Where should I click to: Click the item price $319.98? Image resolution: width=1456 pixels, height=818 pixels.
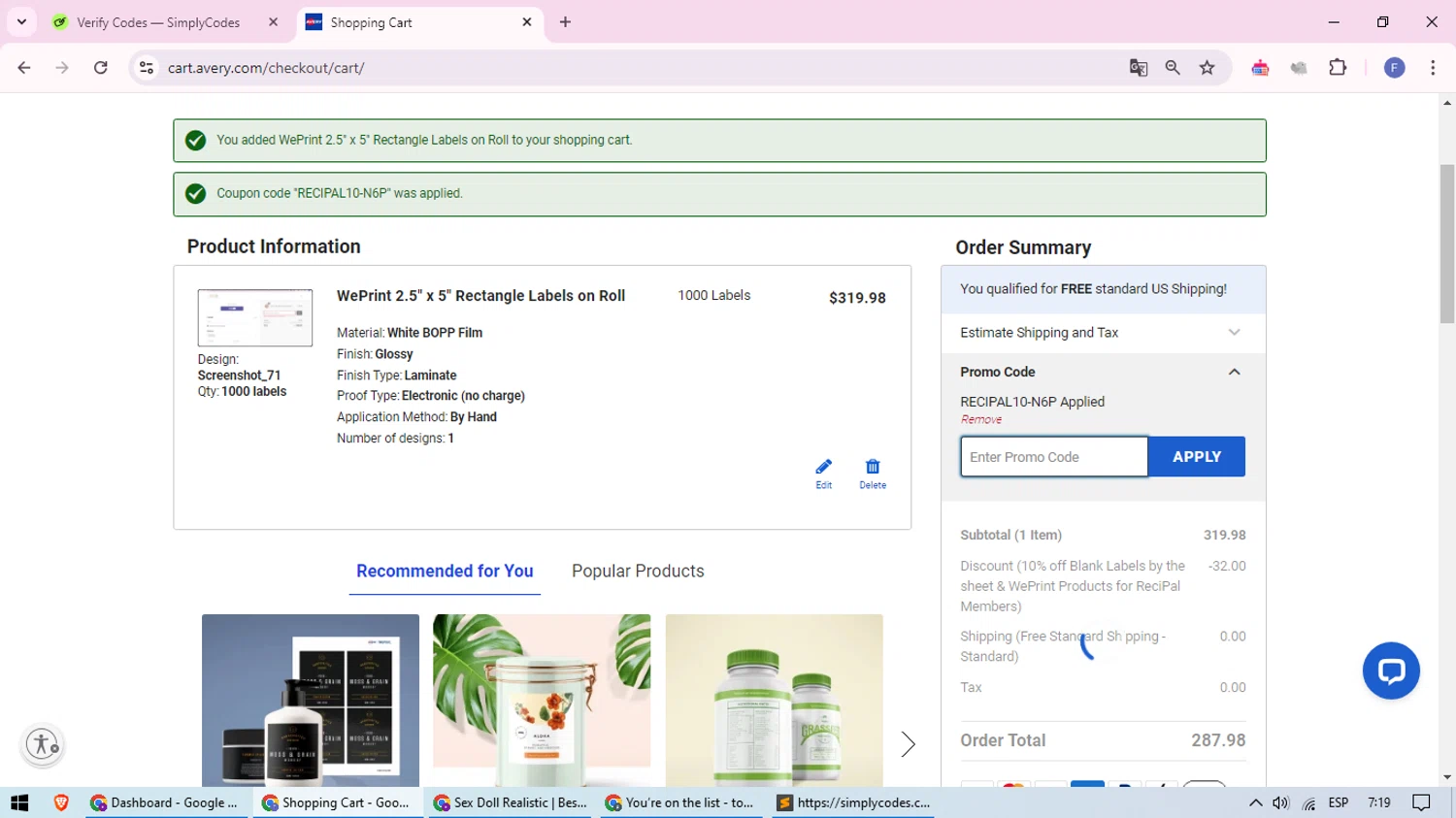coord(857,298)
